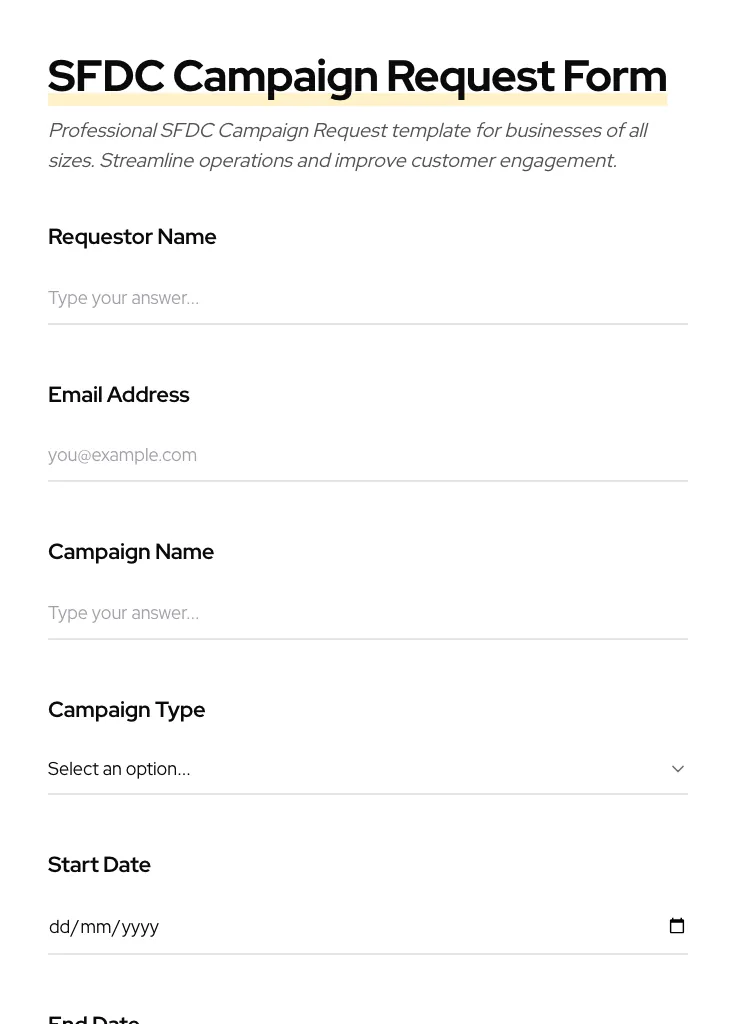This screenshot has height=1024, width=736.
Task: Click the Campaign Name label
Action: click(x=131, y=551)
